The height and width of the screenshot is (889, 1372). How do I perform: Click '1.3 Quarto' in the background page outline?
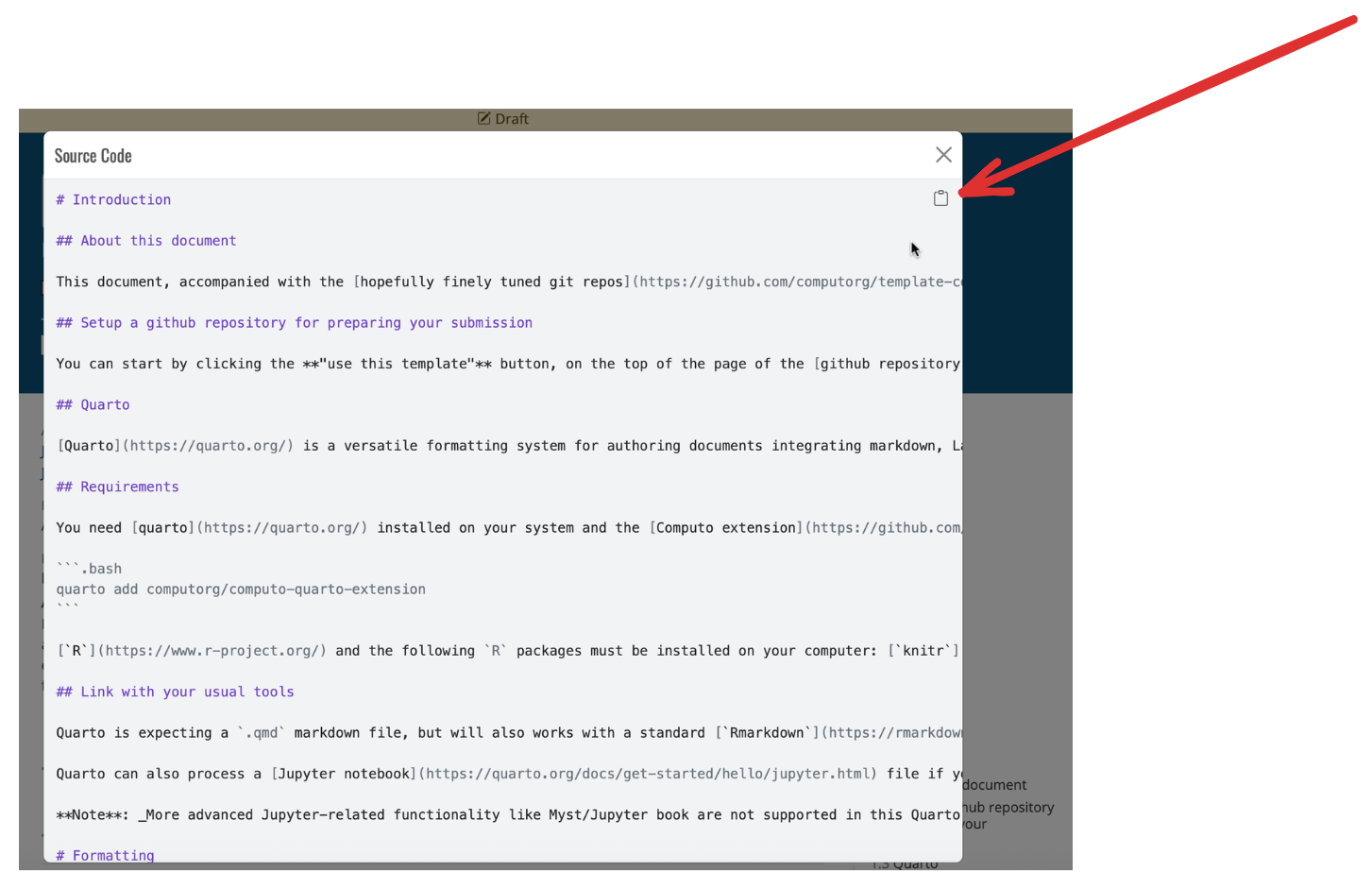tap(906, 864)
